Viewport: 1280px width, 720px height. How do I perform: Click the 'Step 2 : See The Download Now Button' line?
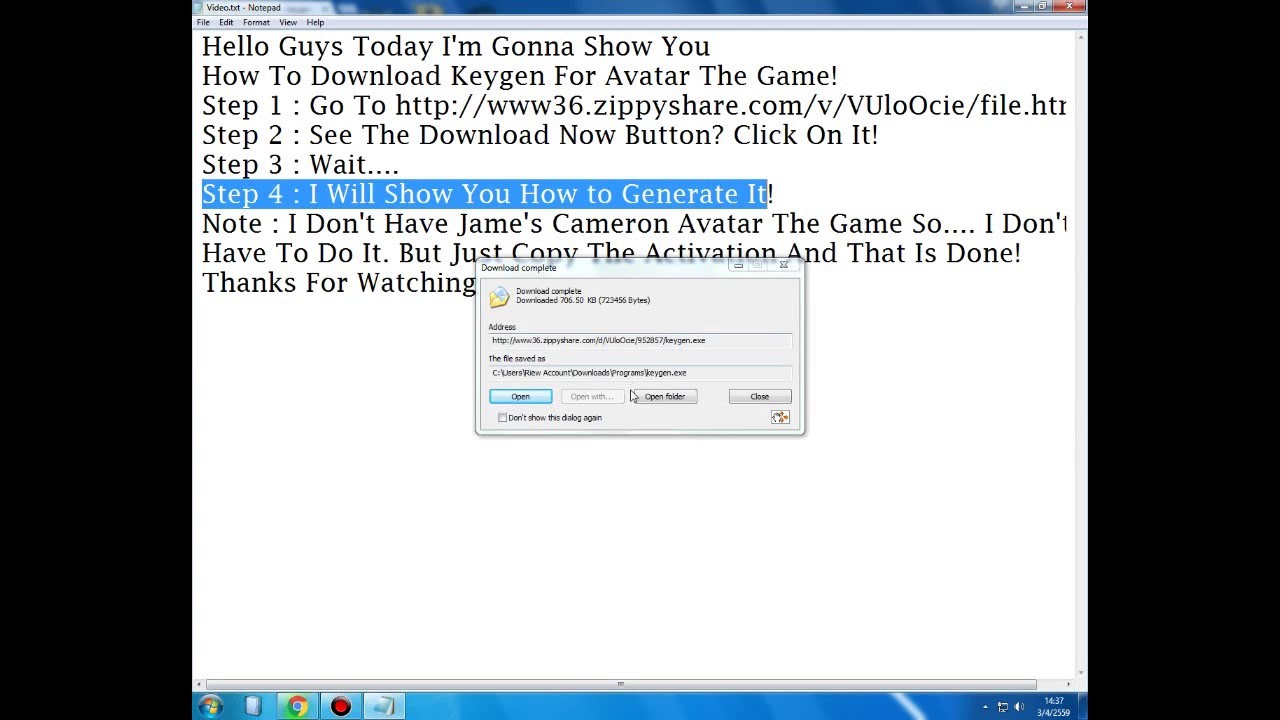[x=540, y=135]
